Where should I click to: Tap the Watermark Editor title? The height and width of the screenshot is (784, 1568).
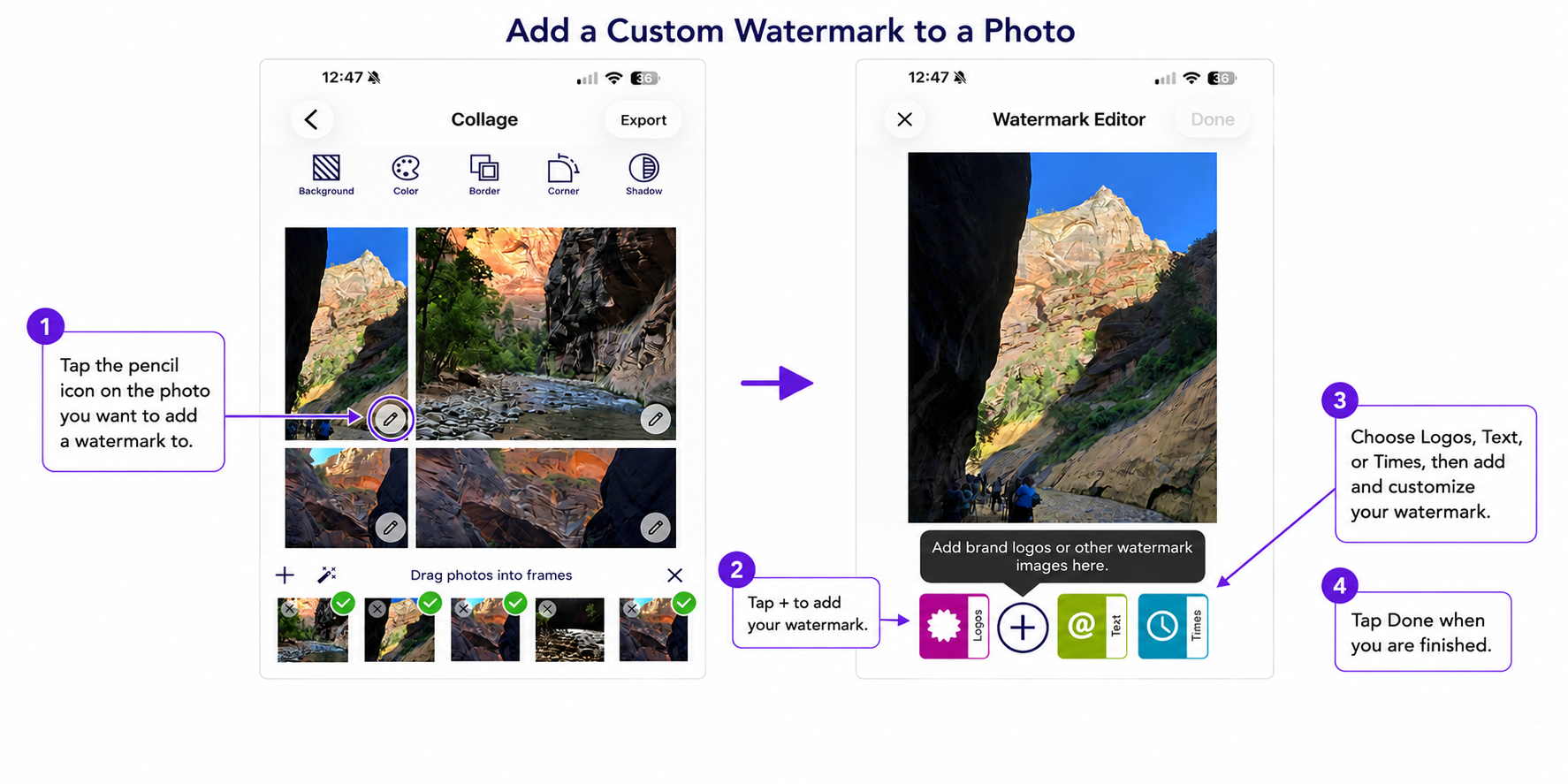click(1069, 119)
